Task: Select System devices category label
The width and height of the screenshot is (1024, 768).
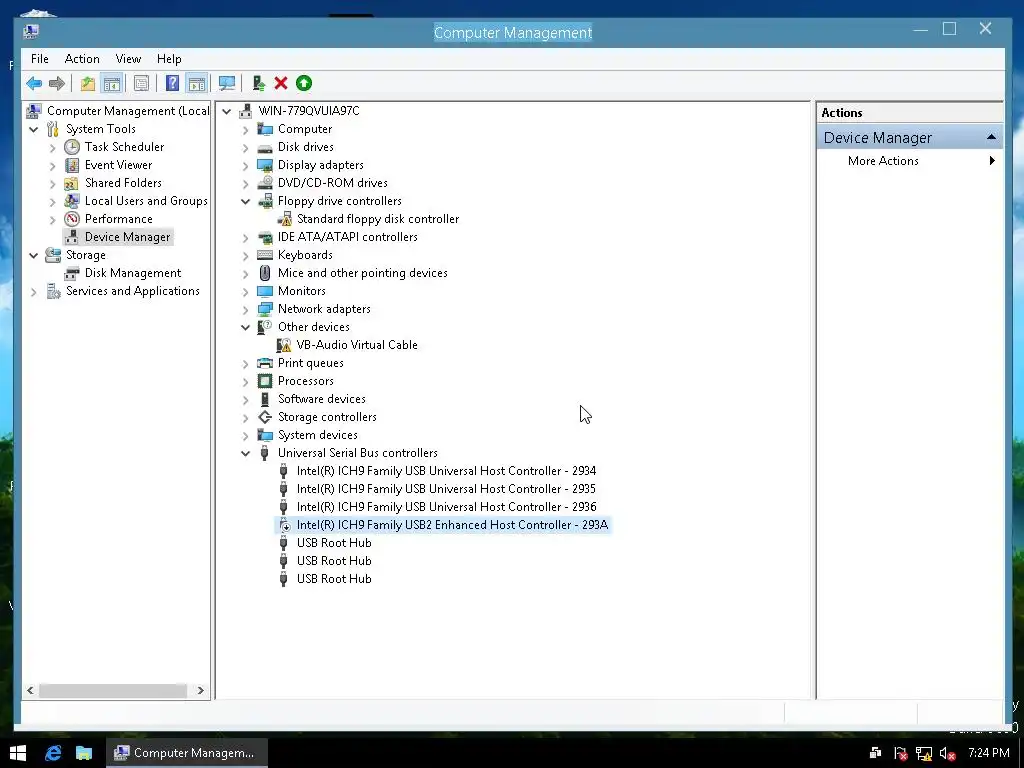Action: click(x=317, y=435)
